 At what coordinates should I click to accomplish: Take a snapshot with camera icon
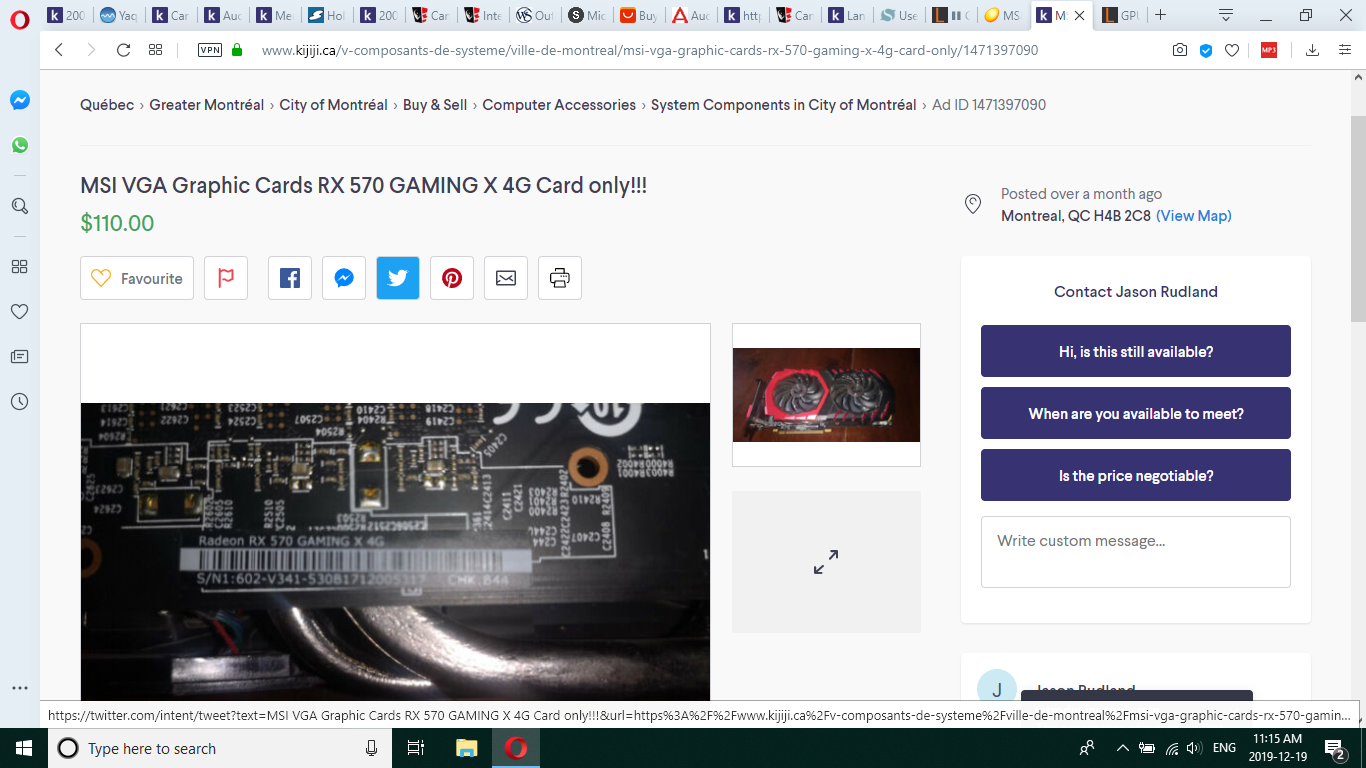(1180, 50)
